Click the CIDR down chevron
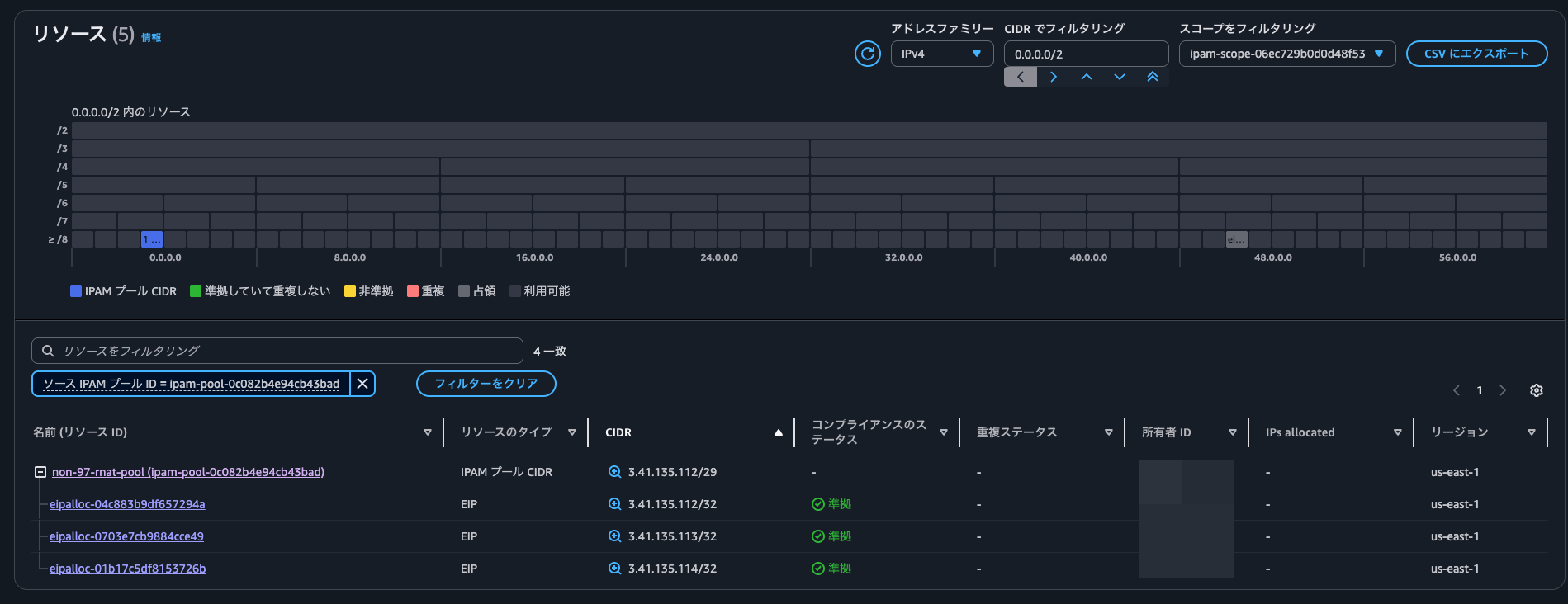The height and width of the screenshot is (604, 1568). [x=1120, y=77]
